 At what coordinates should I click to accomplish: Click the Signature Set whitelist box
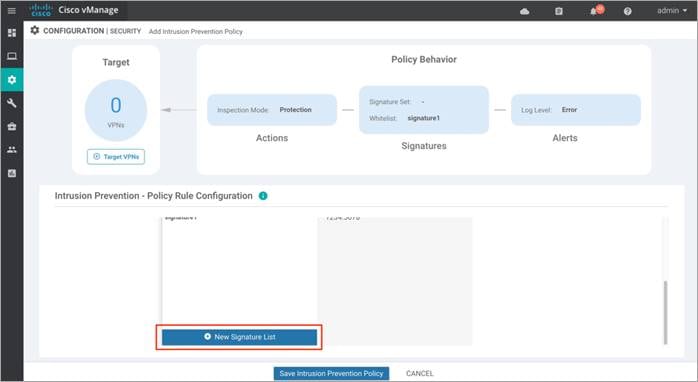pos(424,110)
